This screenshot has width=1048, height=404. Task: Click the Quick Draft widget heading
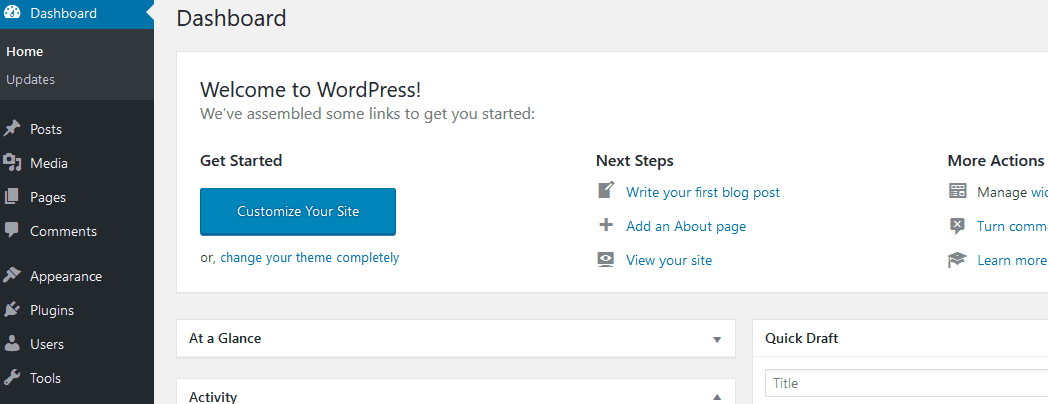pyautogui.click(x=801, y=338)
